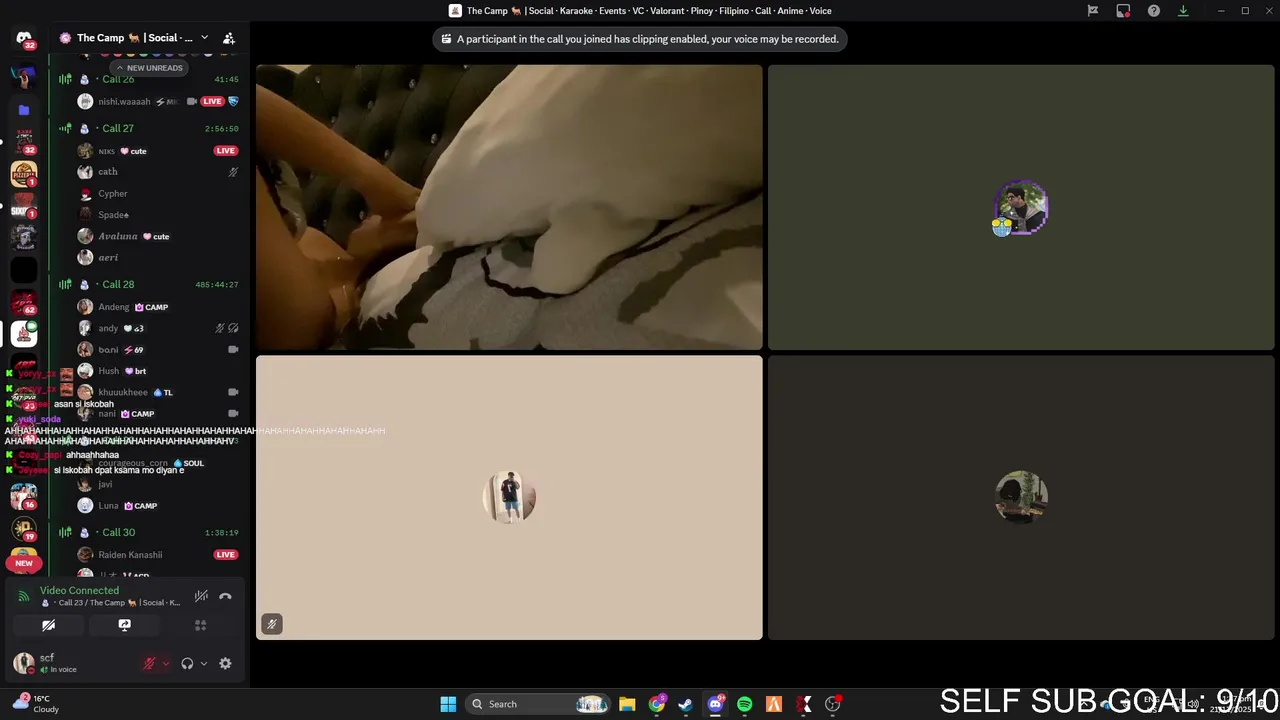Open the server folder icon in sidebar
The width and height of the screenshot is (1280, 720).
coord(24,110)
